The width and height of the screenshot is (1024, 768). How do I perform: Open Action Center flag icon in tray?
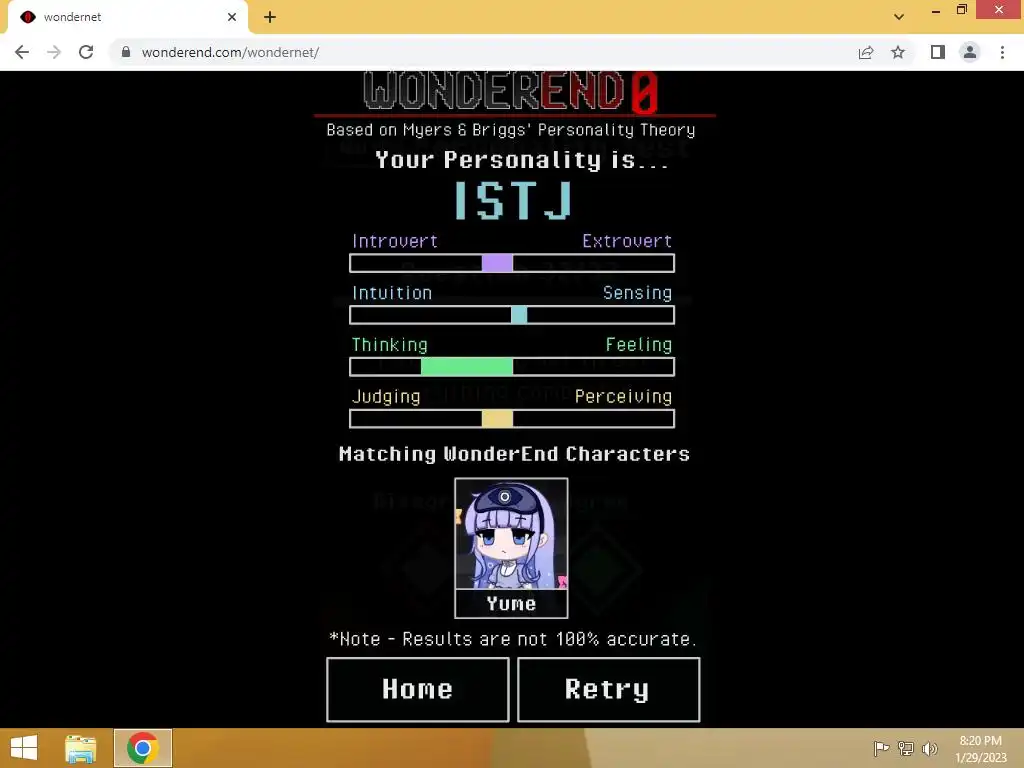[881, 748]
